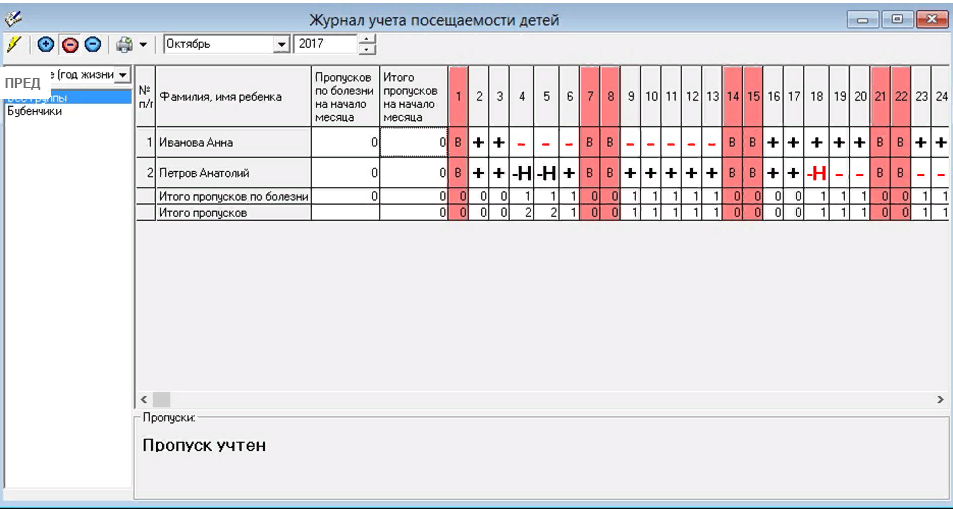Open the month dropdown showing Октябрь

281,44
